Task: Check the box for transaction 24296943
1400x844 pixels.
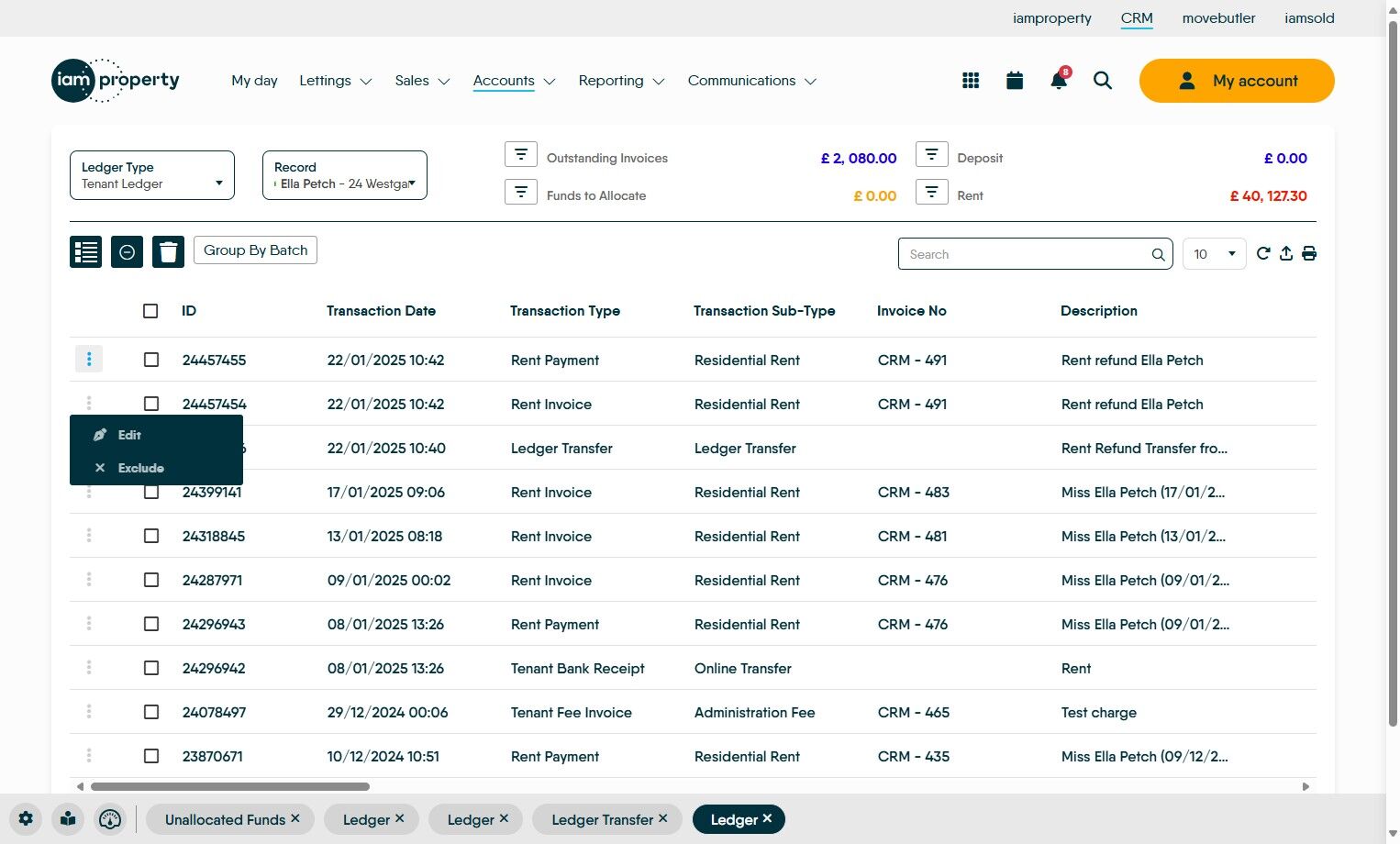Action: pyautogui.click(x=151, y=624)
